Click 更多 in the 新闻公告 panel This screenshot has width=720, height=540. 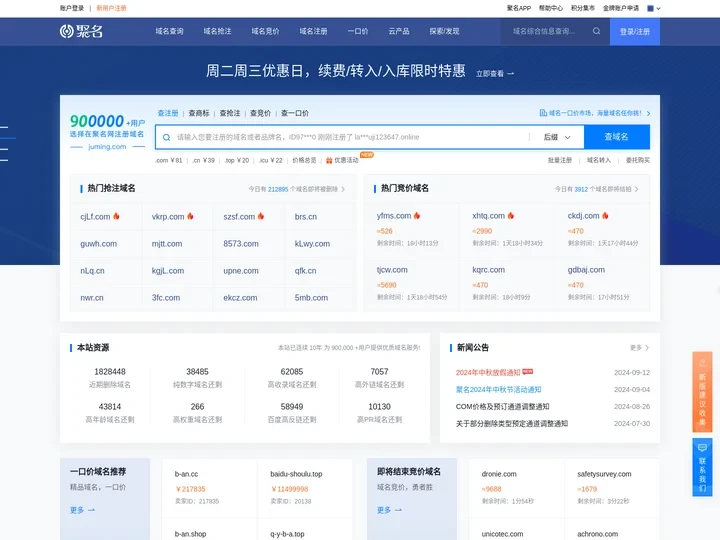pos(639,348)
